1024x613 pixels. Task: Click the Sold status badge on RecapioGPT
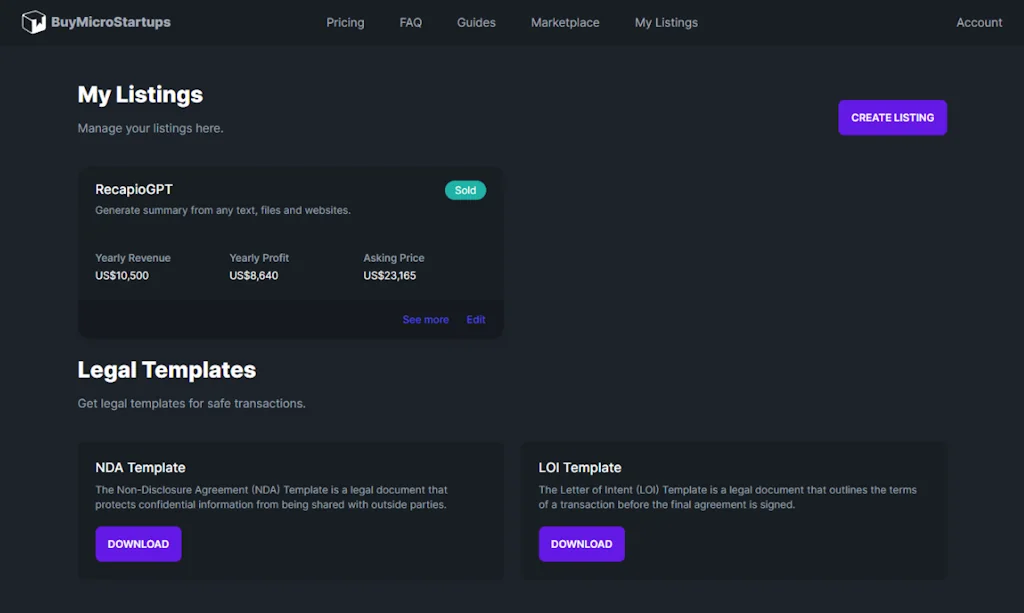(x=465, y=189)
